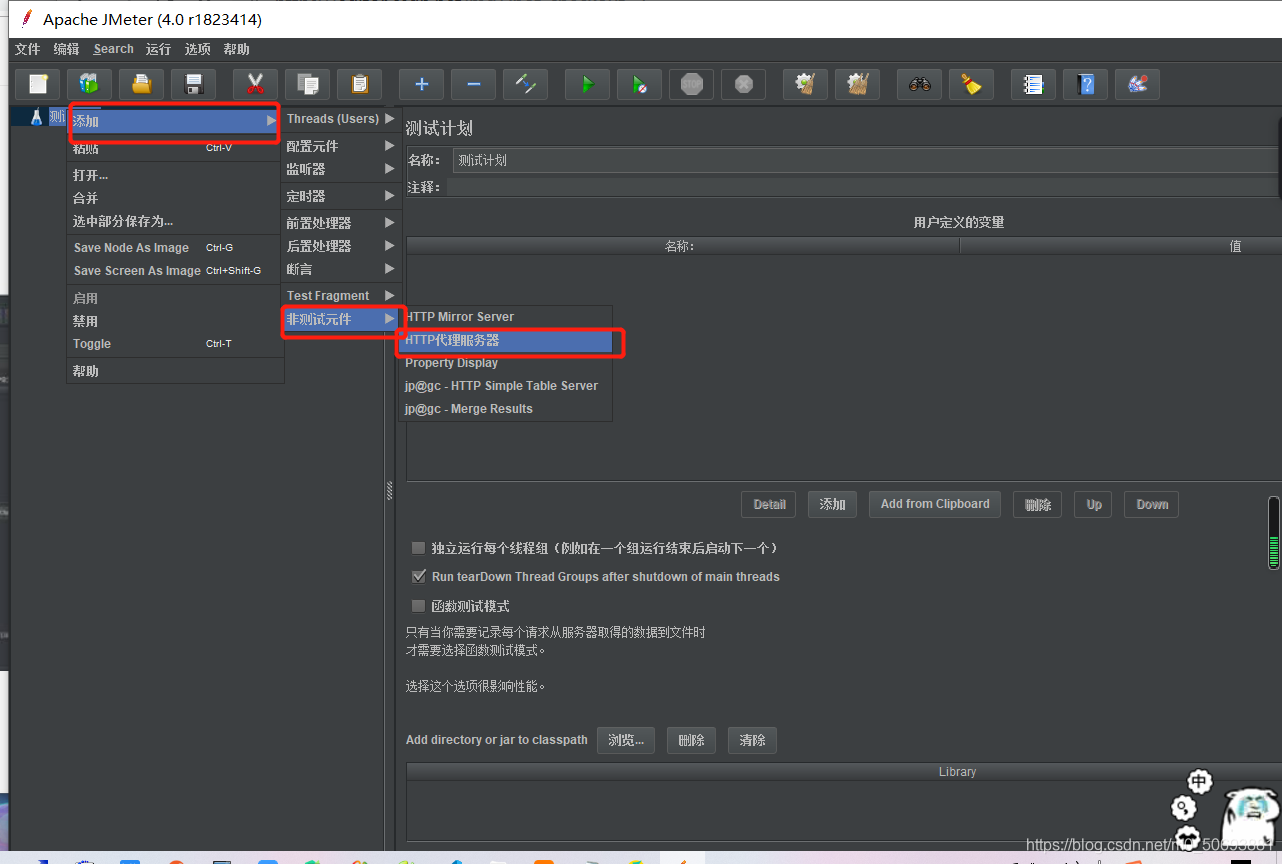Choose jp@gc - Merge Results entry
The width and height of the screenshot is (1282, 864).
click(506, 409)
